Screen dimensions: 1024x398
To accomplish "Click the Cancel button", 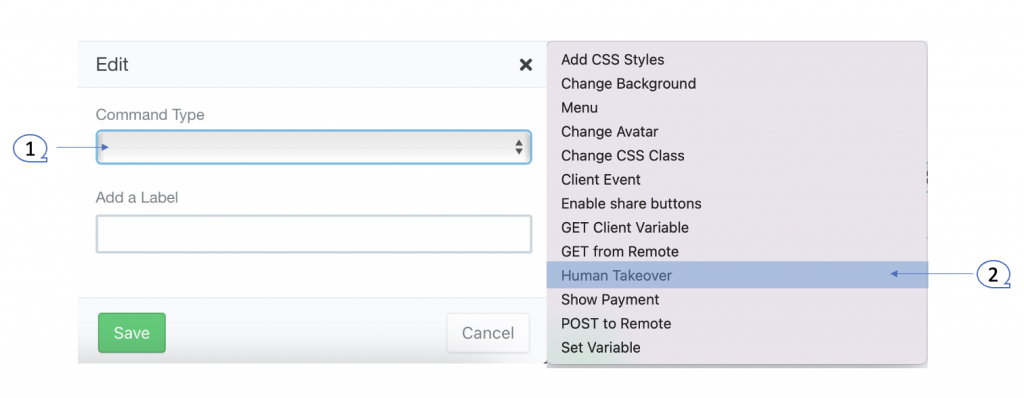I will click(488, 333).
